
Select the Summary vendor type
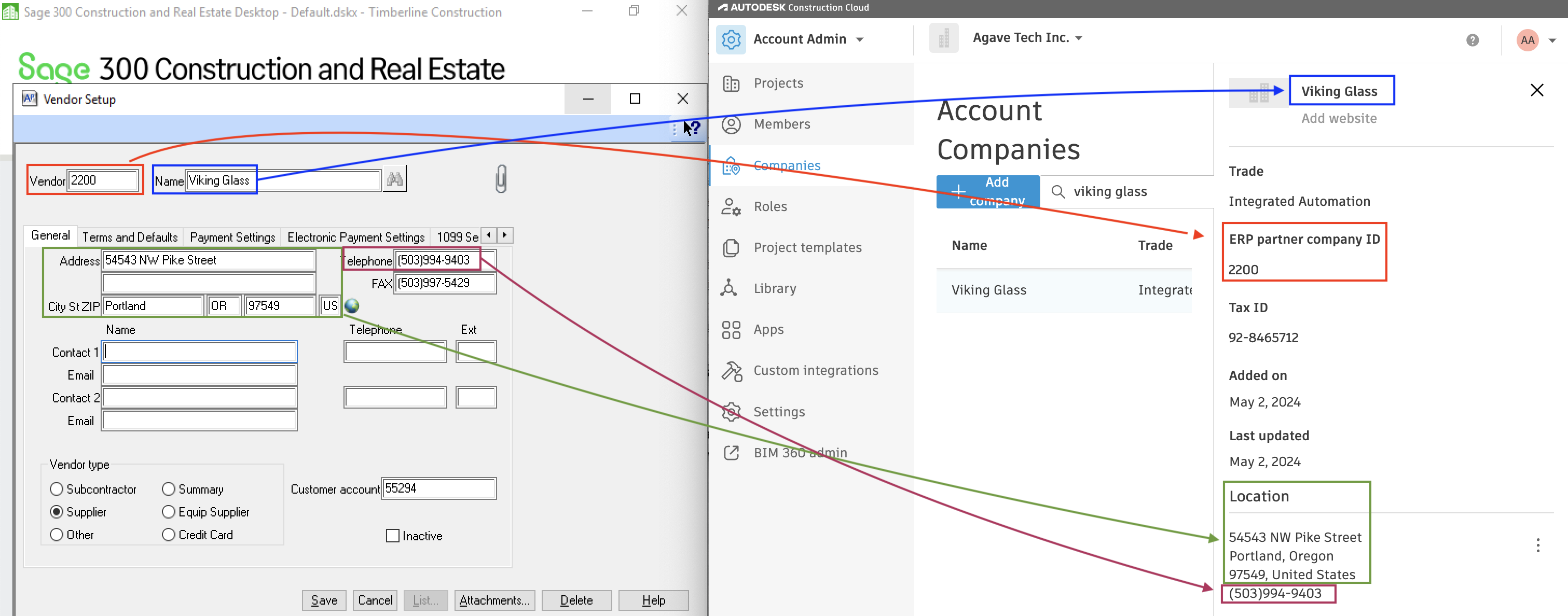[x=169, y=489]
